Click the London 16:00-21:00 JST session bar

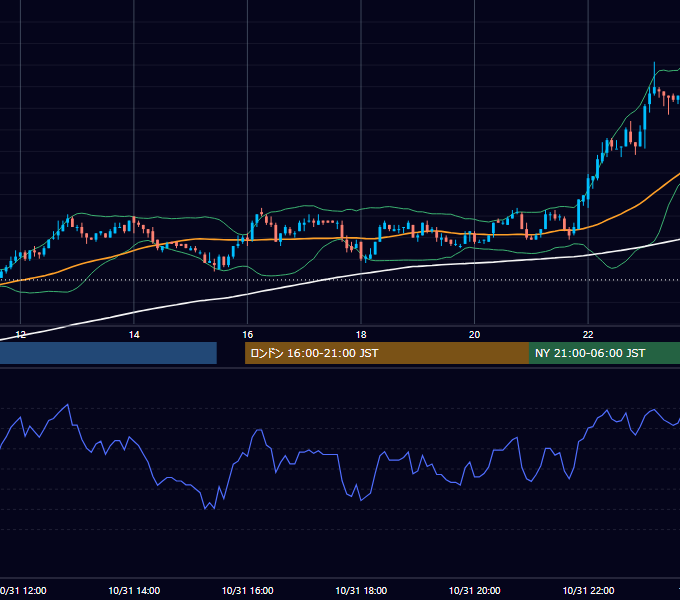(387, 353)
